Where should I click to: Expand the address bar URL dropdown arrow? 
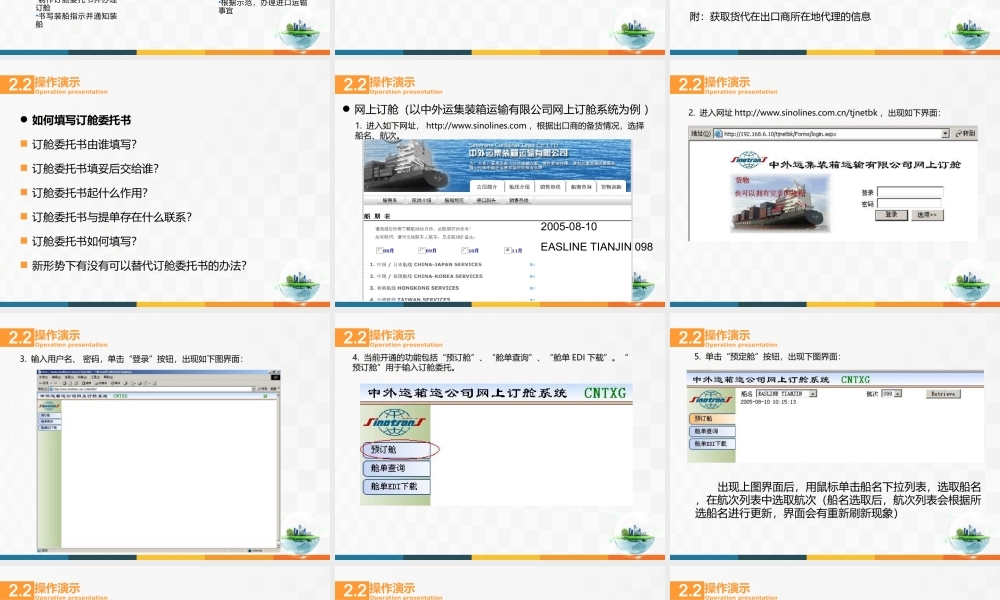[x=945, y=133]
